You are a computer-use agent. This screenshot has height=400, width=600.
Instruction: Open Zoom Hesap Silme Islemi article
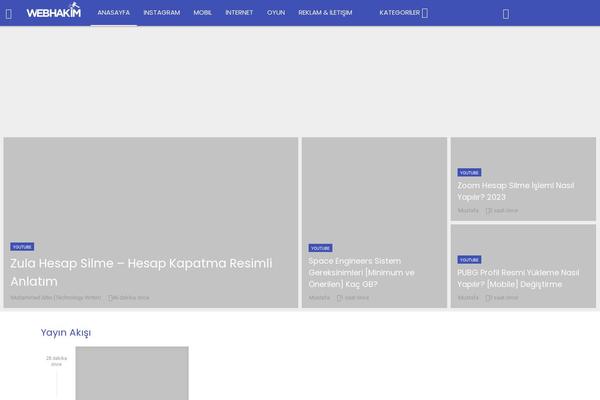click(515, 191)
